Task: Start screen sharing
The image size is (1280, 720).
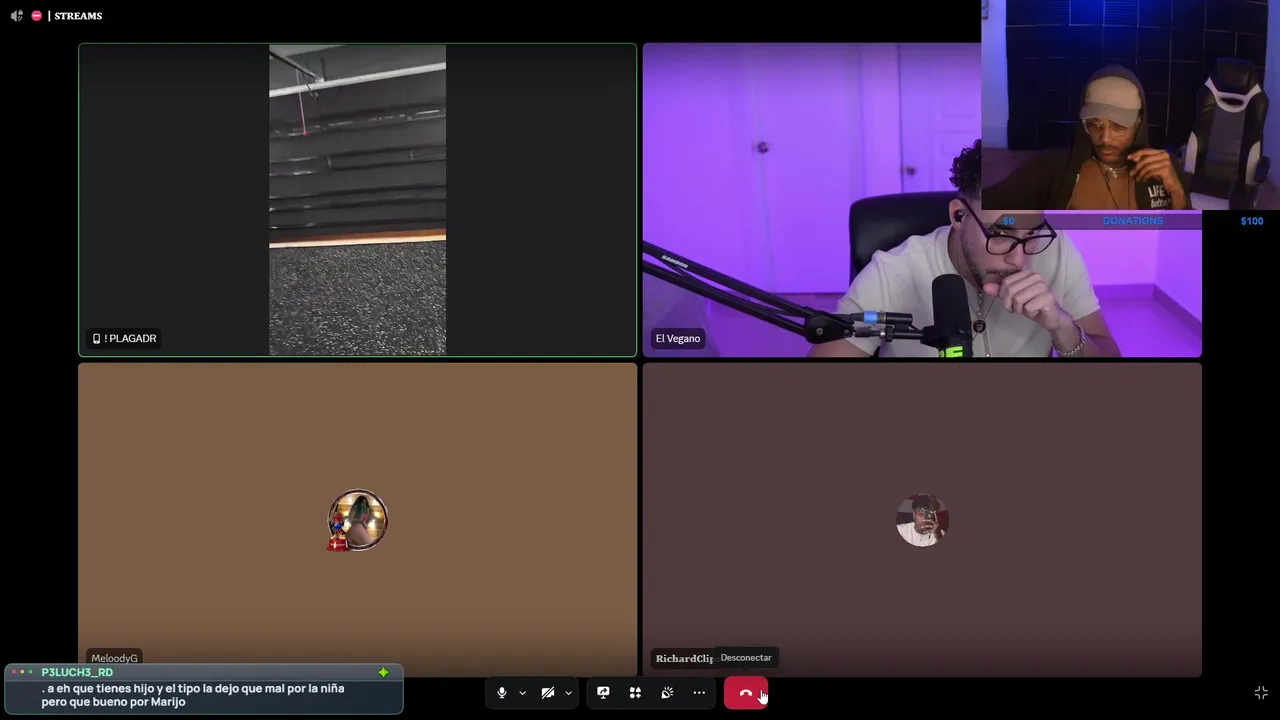Action: tap(603, 693)
